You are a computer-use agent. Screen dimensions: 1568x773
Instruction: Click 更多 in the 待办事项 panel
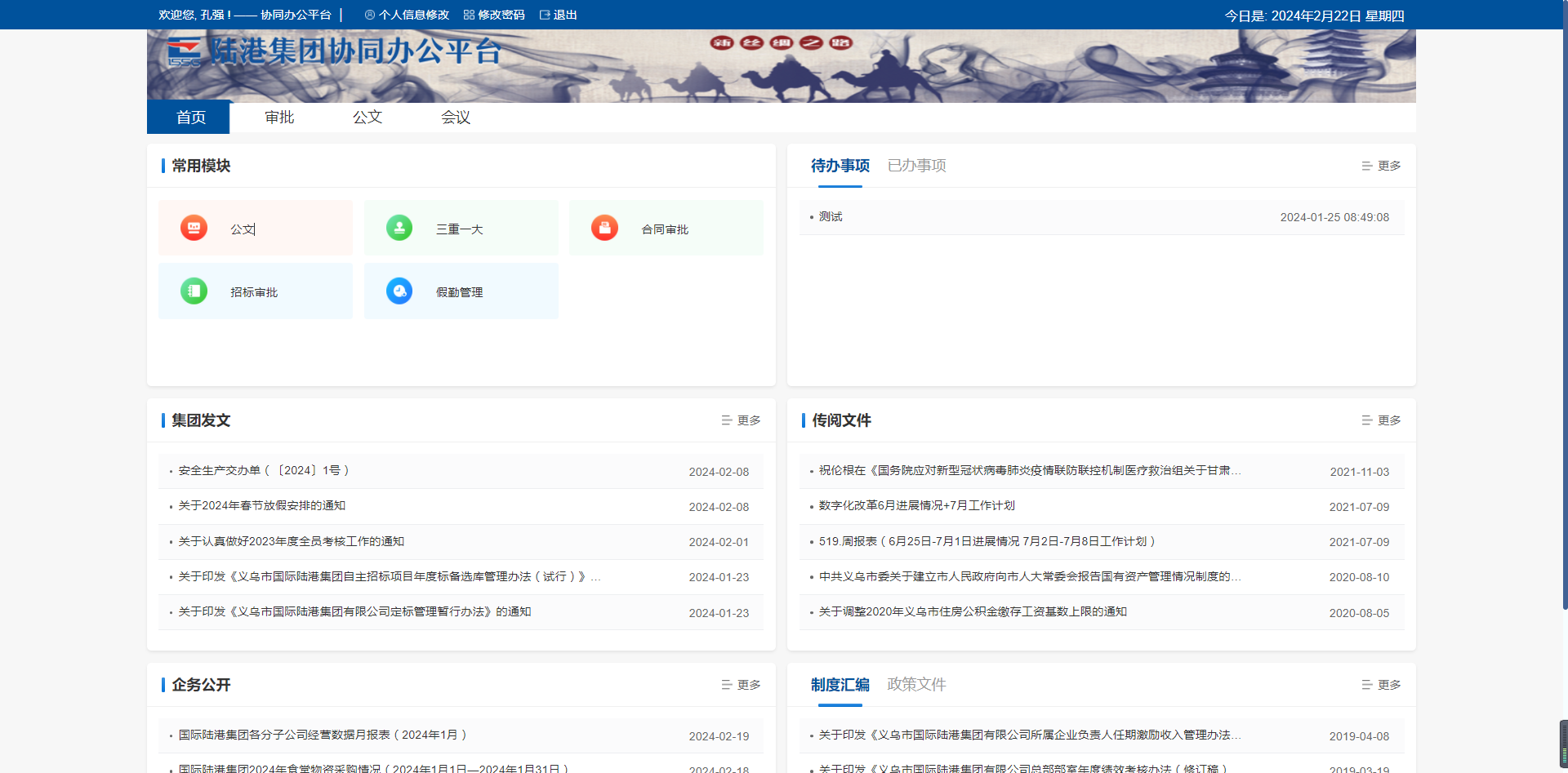(x=1389, y=166)
